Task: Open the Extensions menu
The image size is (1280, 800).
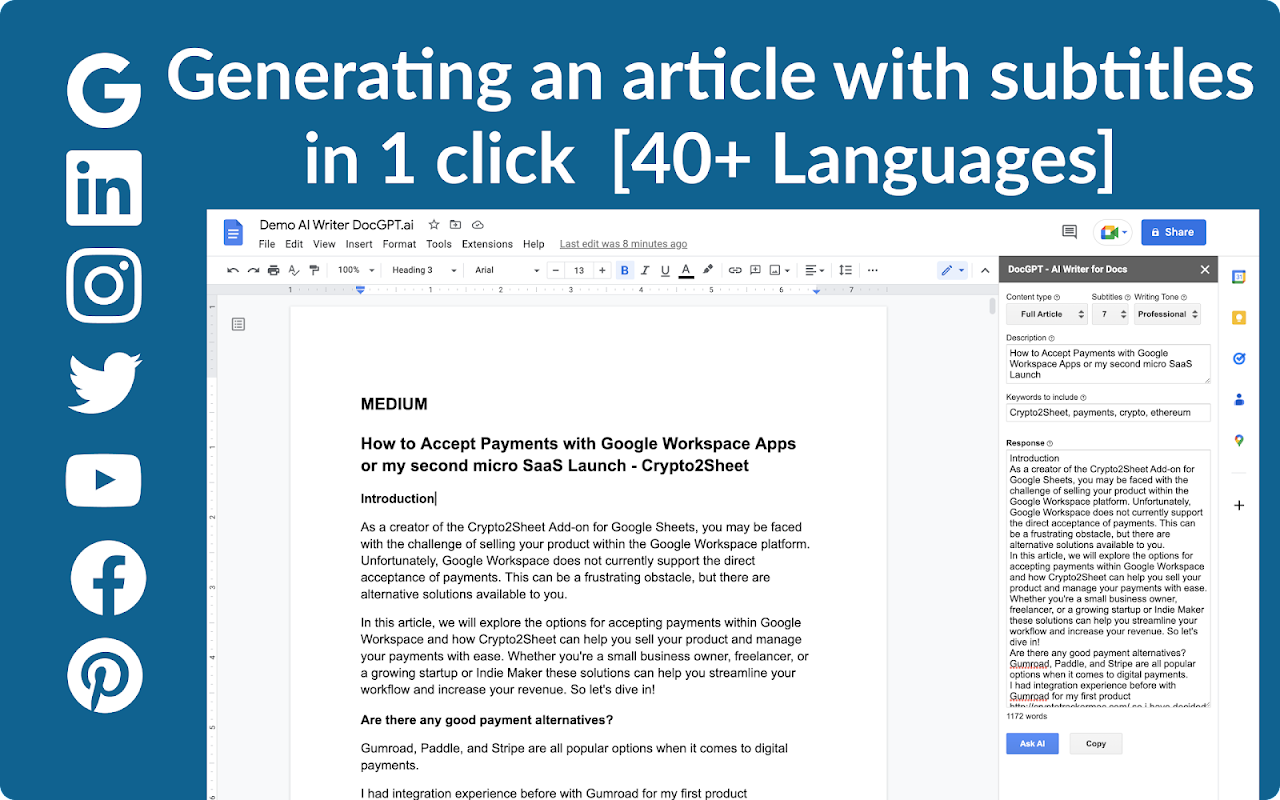Action: tap(487, 244)
